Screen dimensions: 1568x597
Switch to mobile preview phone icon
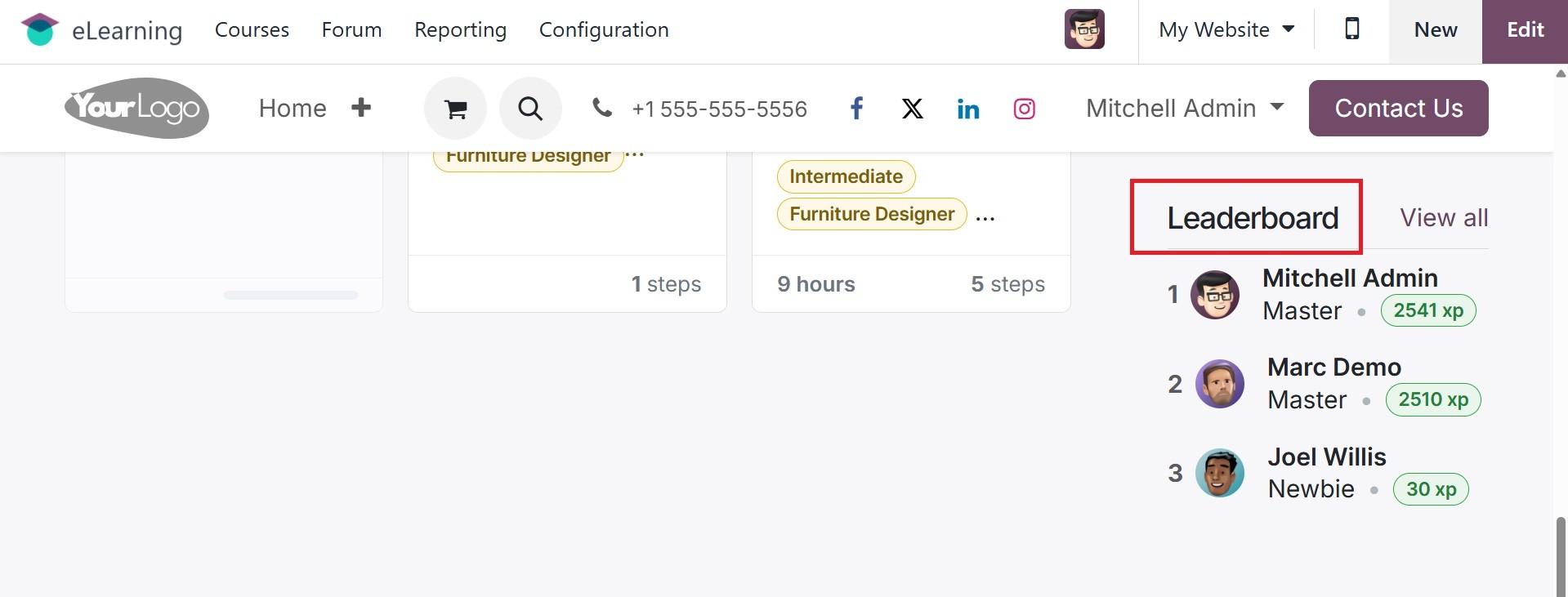[x=1351, y=30]
